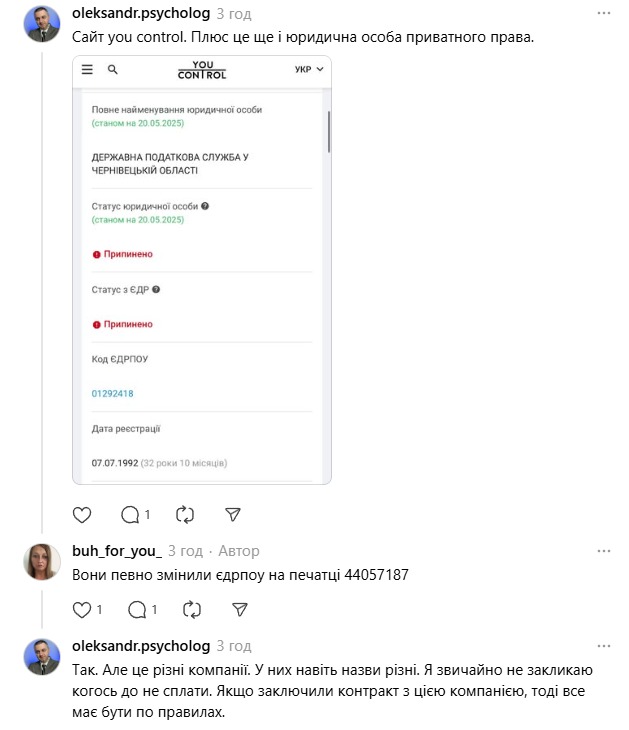Open avatar of the last oleksandr.psycholog reply
The width and height of the screenshot is (629, 730).
point(42,657)
